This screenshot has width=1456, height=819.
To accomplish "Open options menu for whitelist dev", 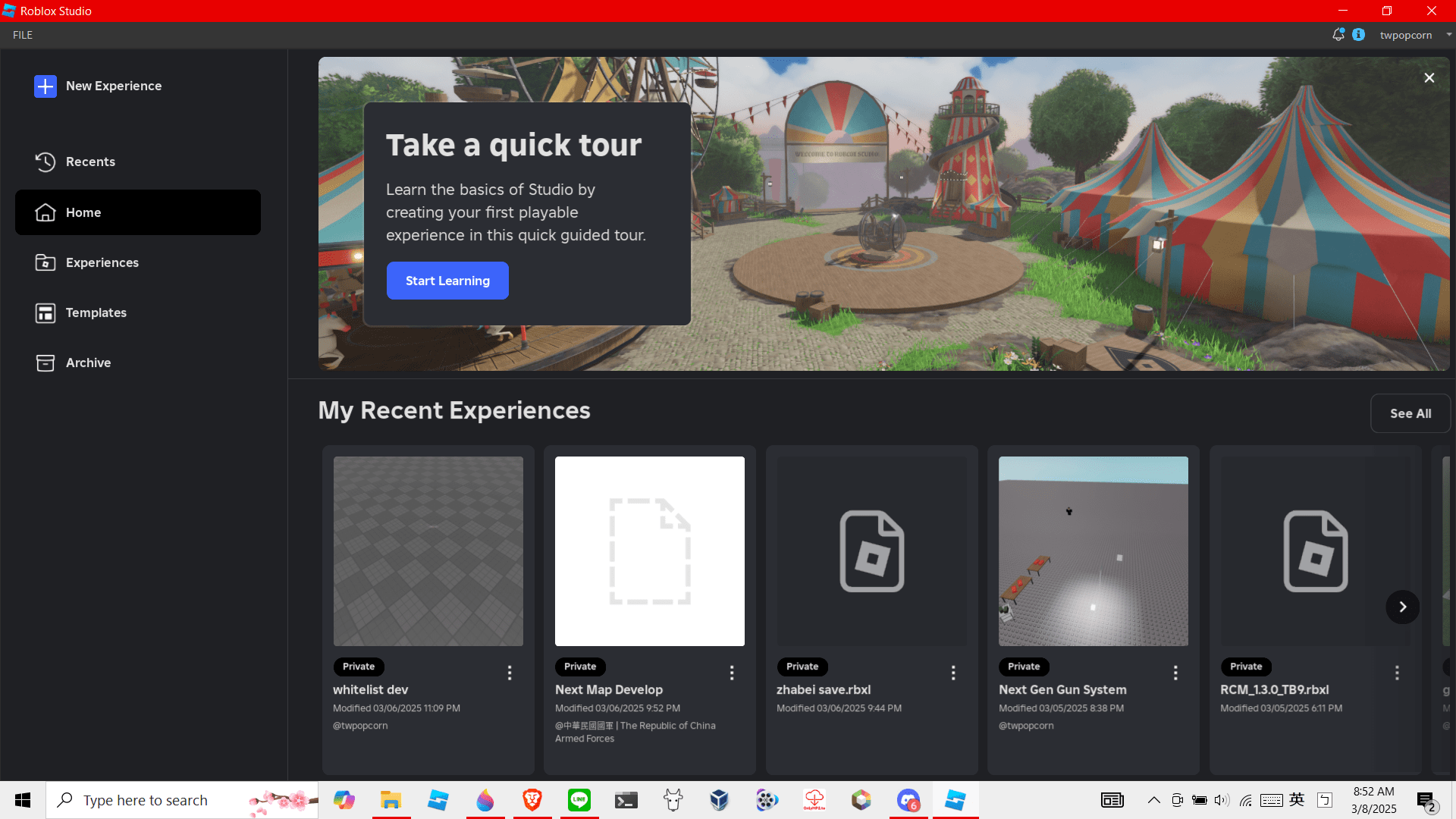I will coord(510,673).
